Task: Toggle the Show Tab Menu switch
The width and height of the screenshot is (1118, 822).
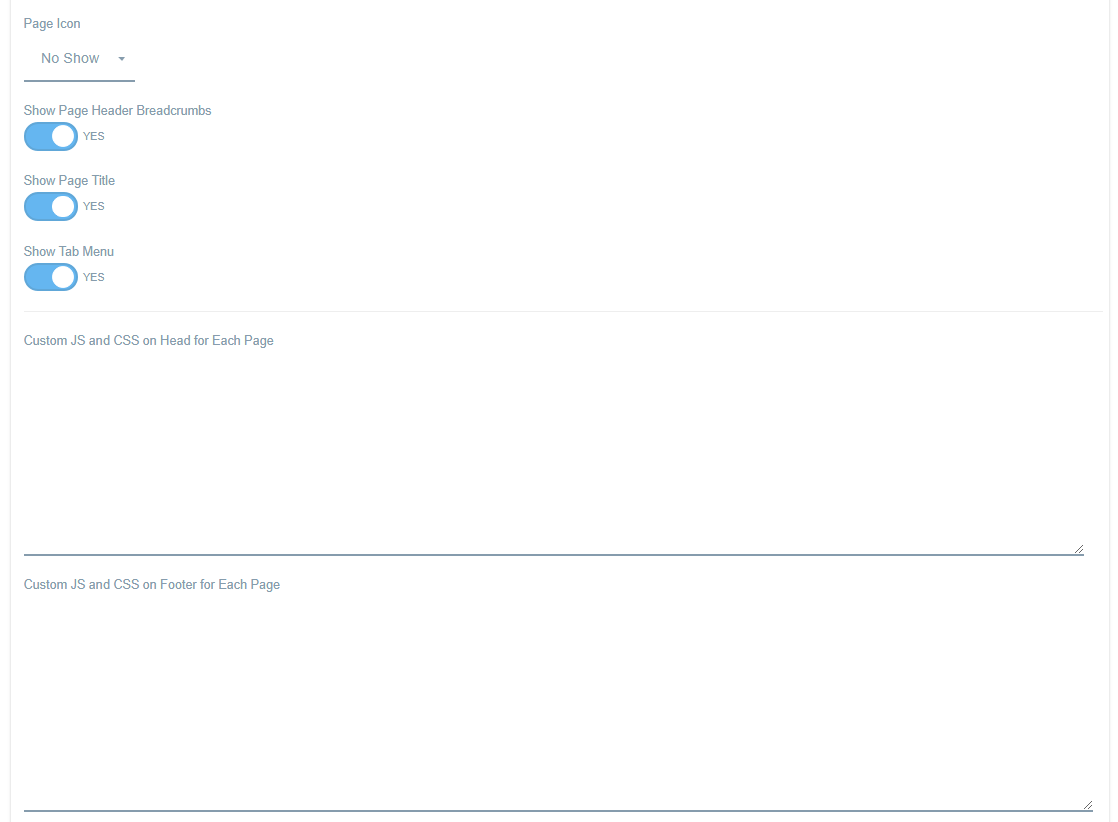Action: 51,277
